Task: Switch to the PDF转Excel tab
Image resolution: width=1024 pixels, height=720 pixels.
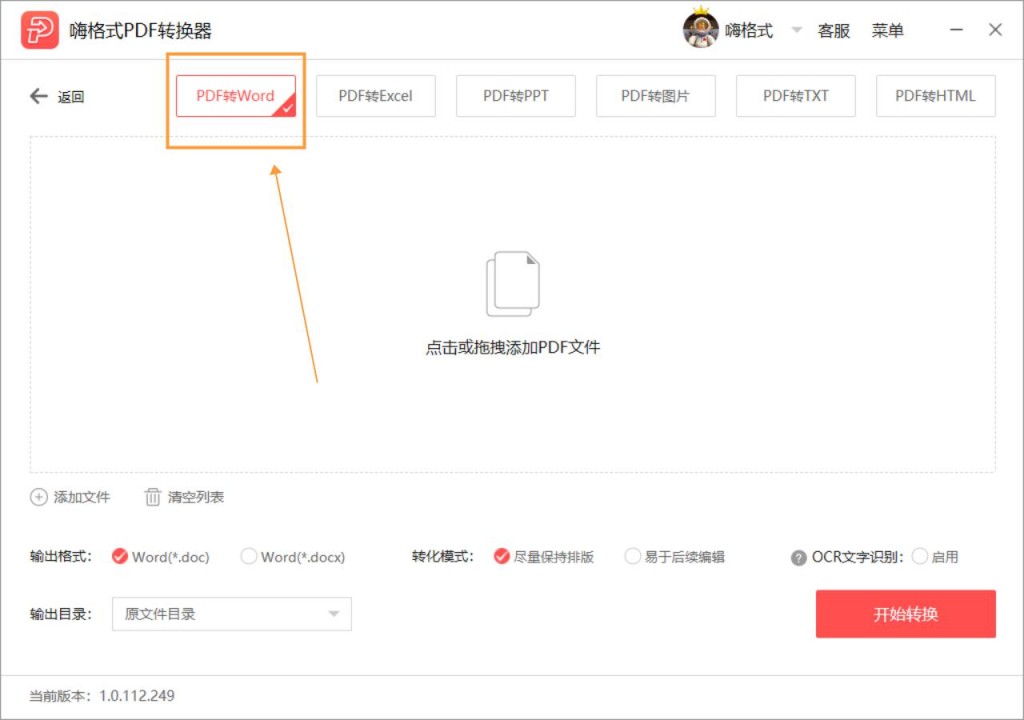Action: (376, 96)
